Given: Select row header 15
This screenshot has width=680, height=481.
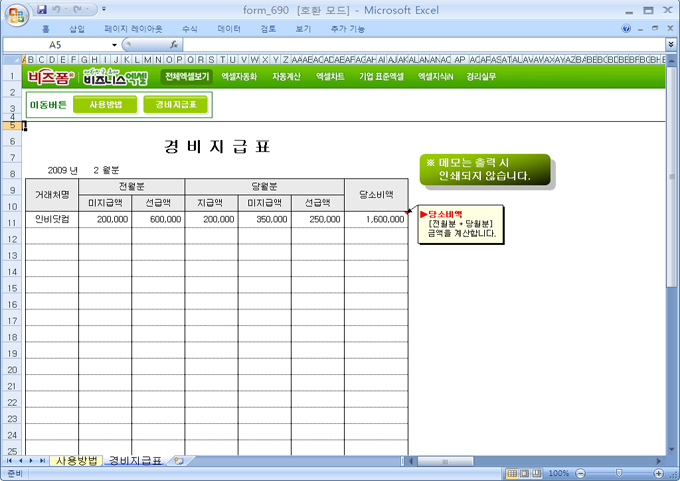Looking at the screenshot, I should (12, 288).
